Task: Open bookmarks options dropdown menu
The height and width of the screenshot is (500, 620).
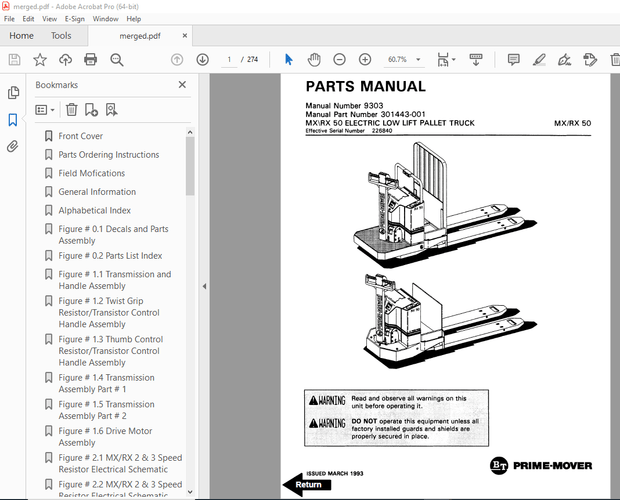Action: [x=45, y=109]
